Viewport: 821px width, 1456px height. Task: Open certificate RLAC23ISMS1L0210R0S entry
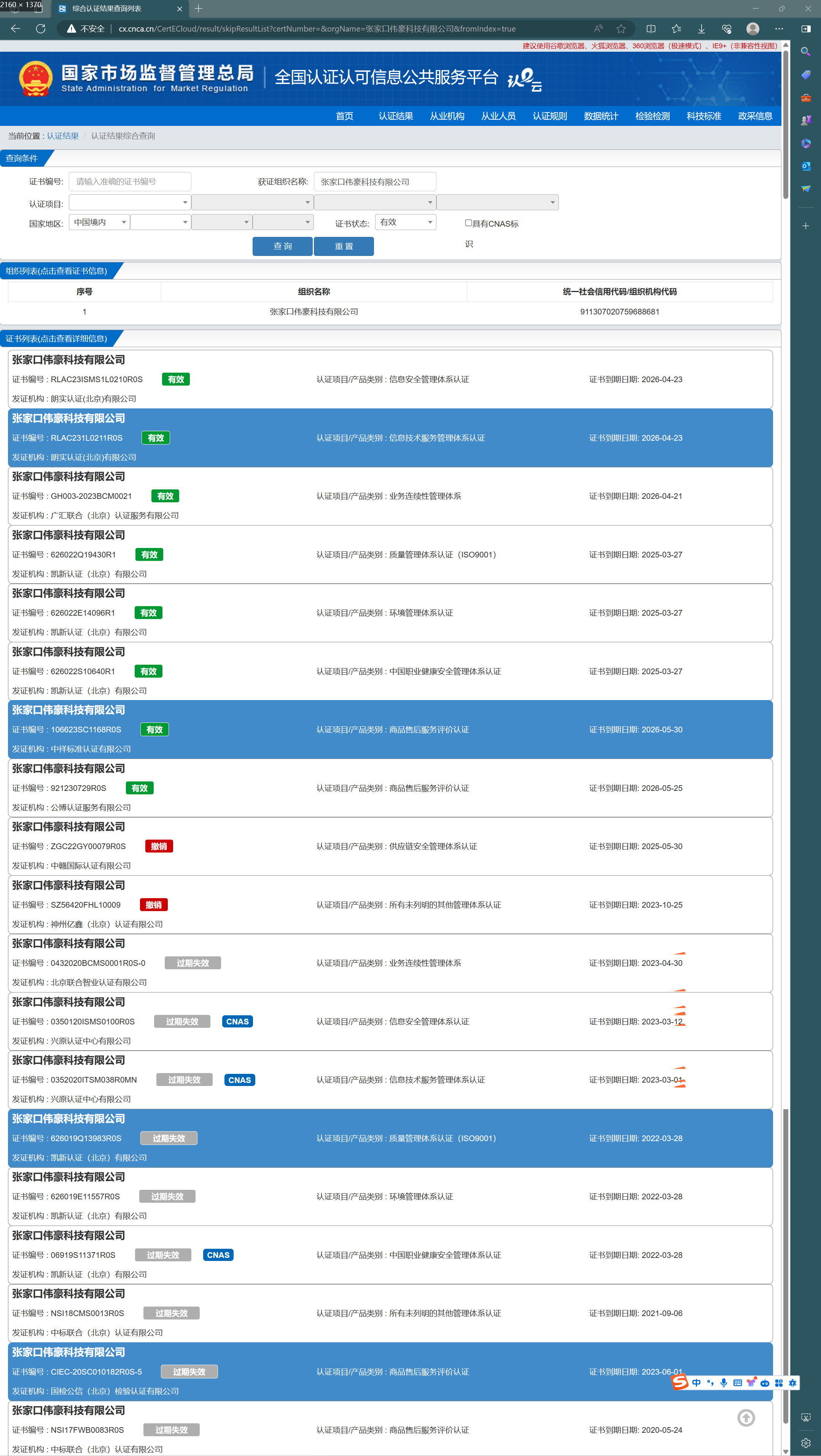[390, 379]
